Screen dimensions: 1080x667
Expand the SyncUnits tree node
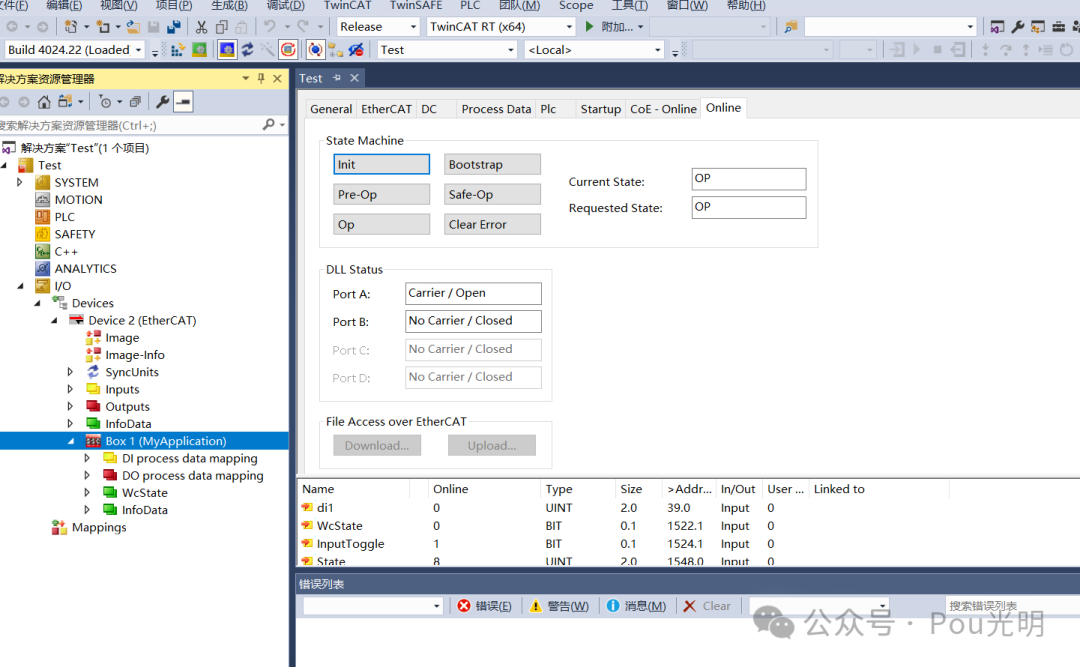pos(70,372)
